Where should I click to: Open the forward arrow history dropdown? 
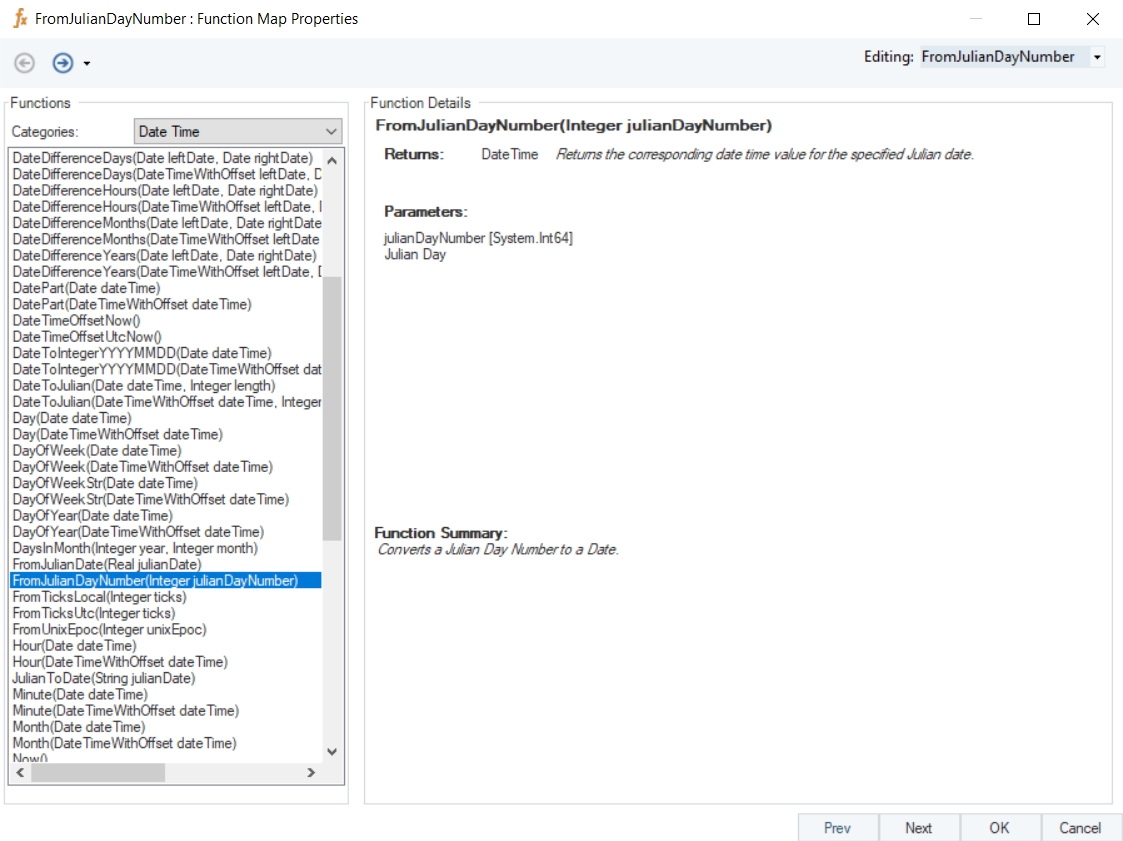(x=87, y=64)
